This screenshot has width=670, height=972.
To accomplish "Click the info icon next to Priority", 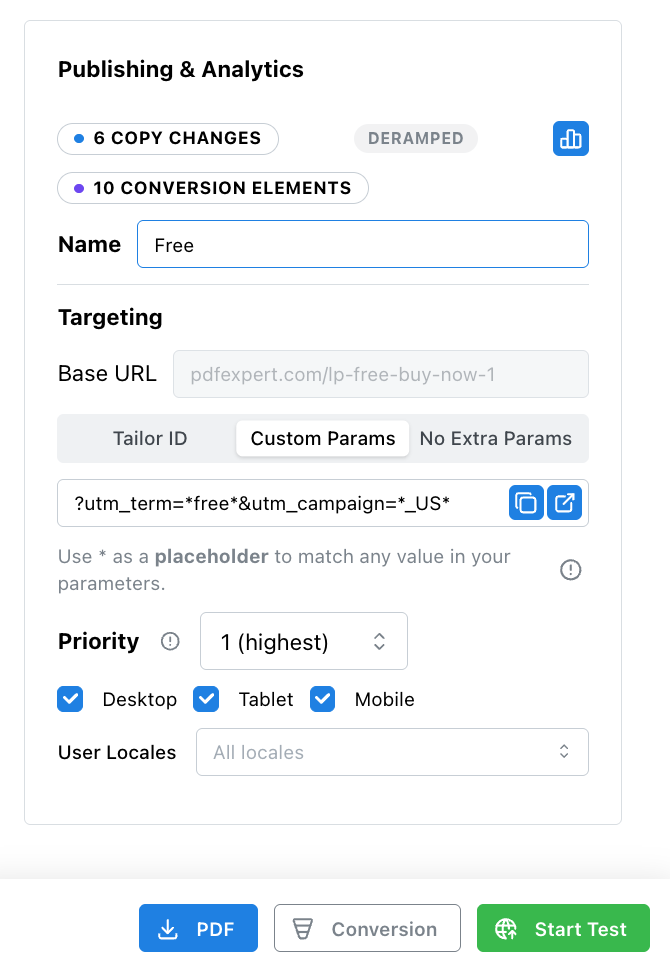I will (170, 642).
